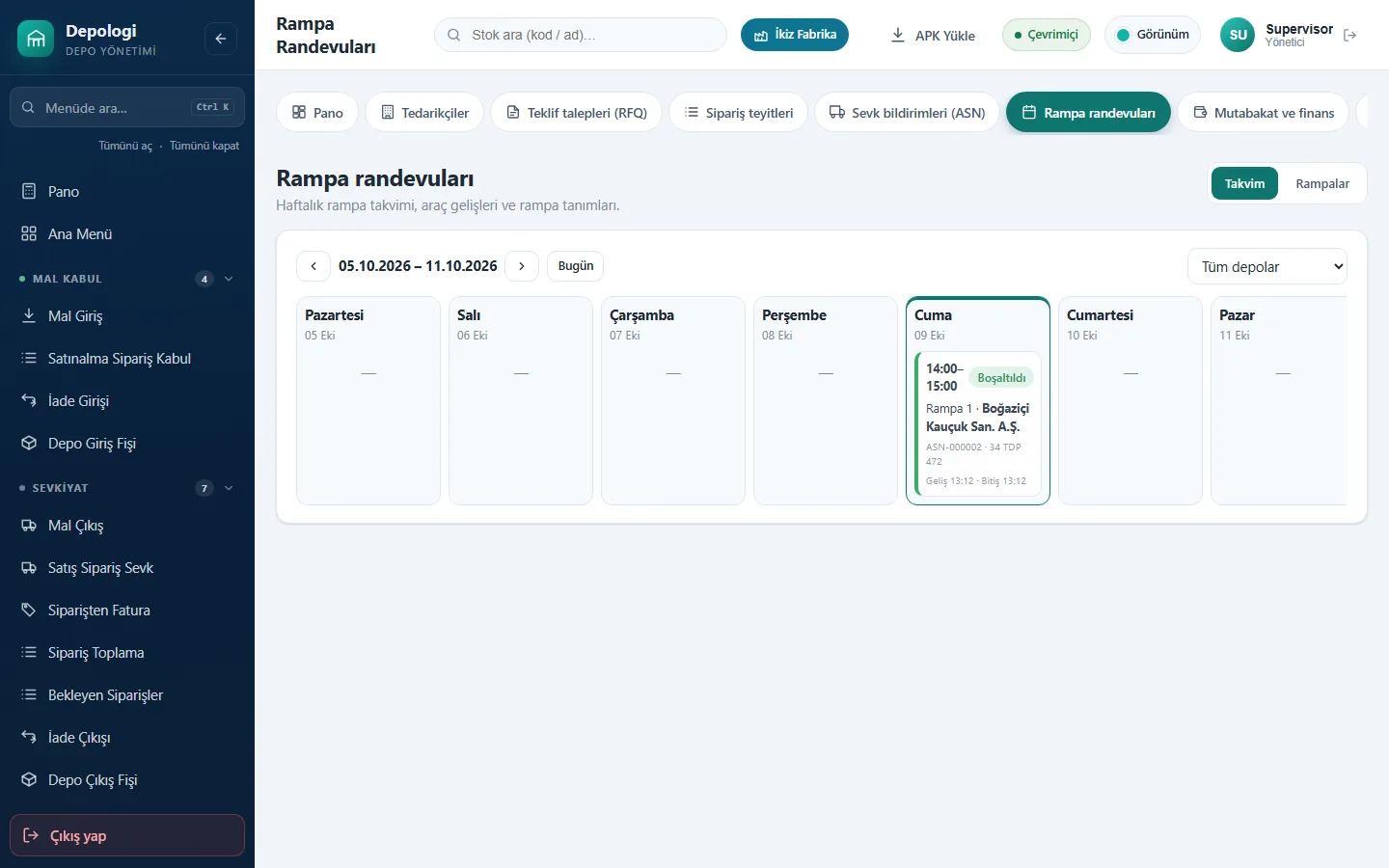Screen dimensions: 1389x868
Task: Open Depo Çıkış Fişi in the sidebar
Action: [127, 780]
